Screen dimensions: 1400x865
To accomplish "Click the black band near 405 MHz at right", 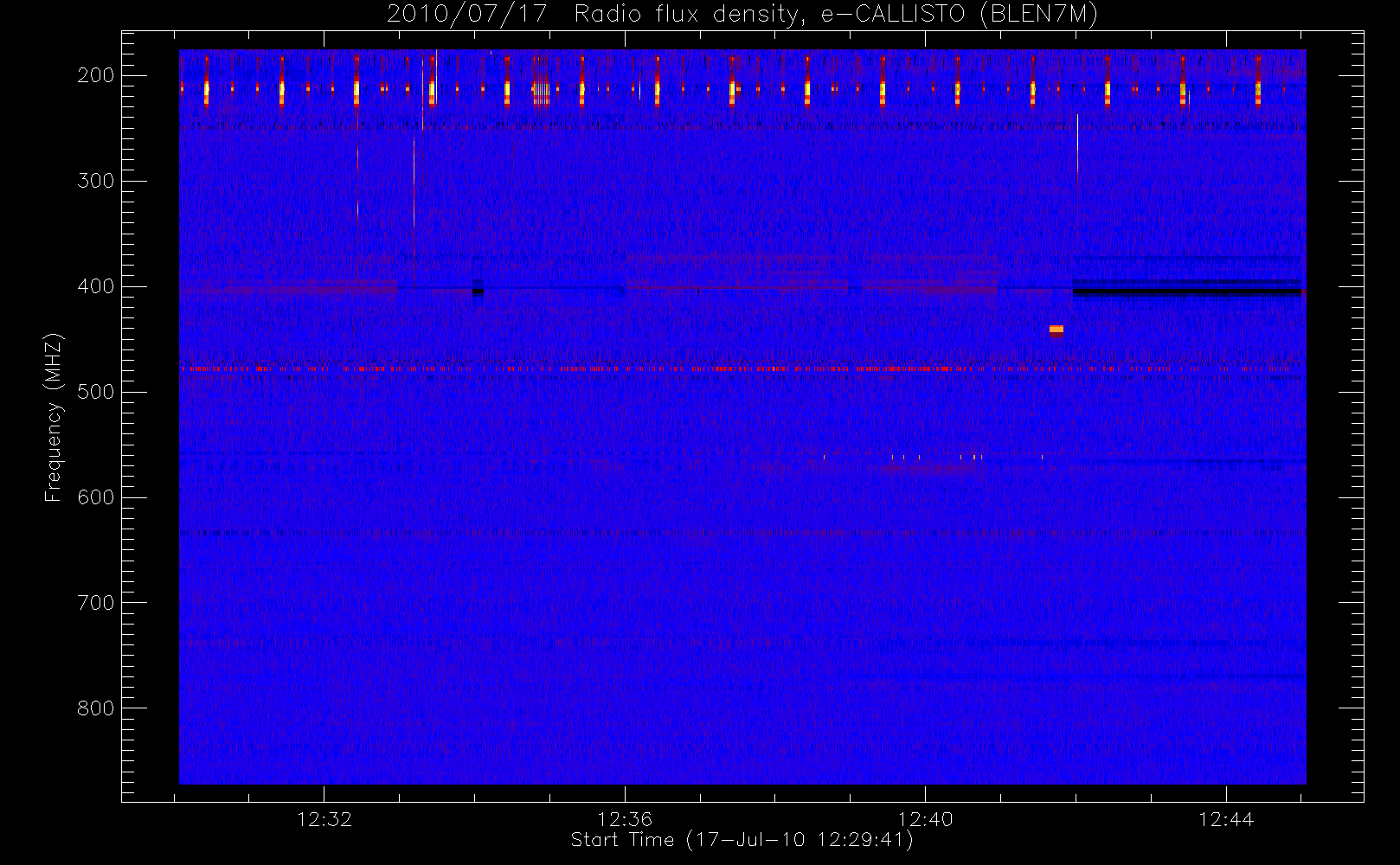I will coord(1187,292).
